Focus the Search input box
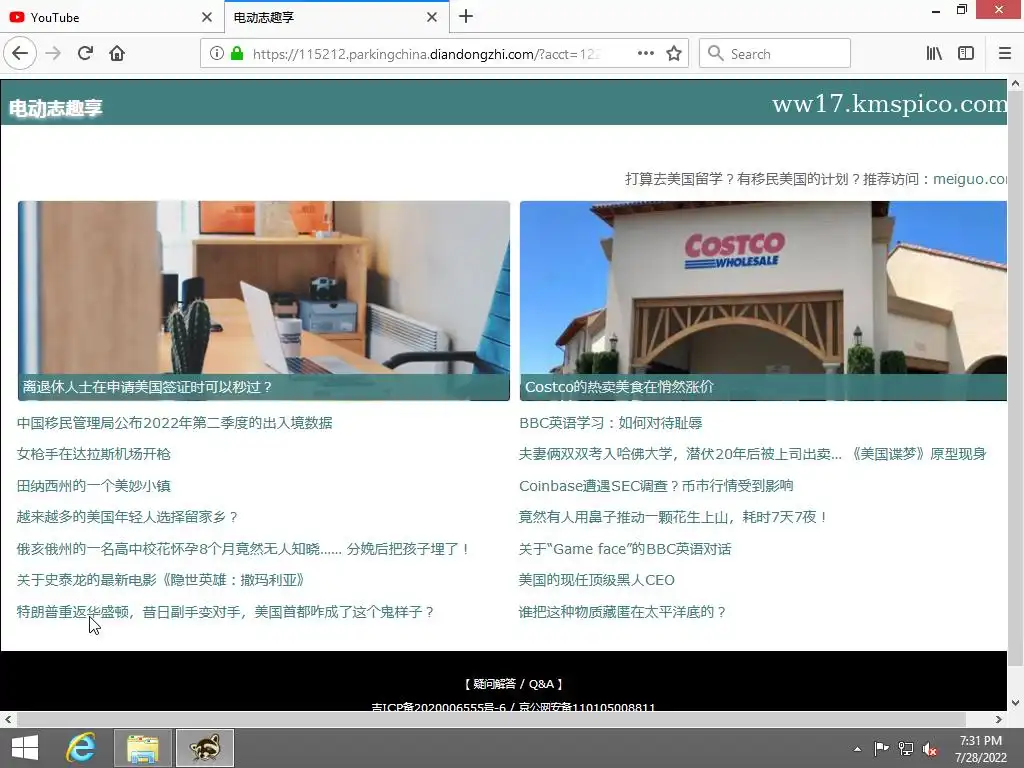This screenshot has height=768, width=1024. pos(775,54)
